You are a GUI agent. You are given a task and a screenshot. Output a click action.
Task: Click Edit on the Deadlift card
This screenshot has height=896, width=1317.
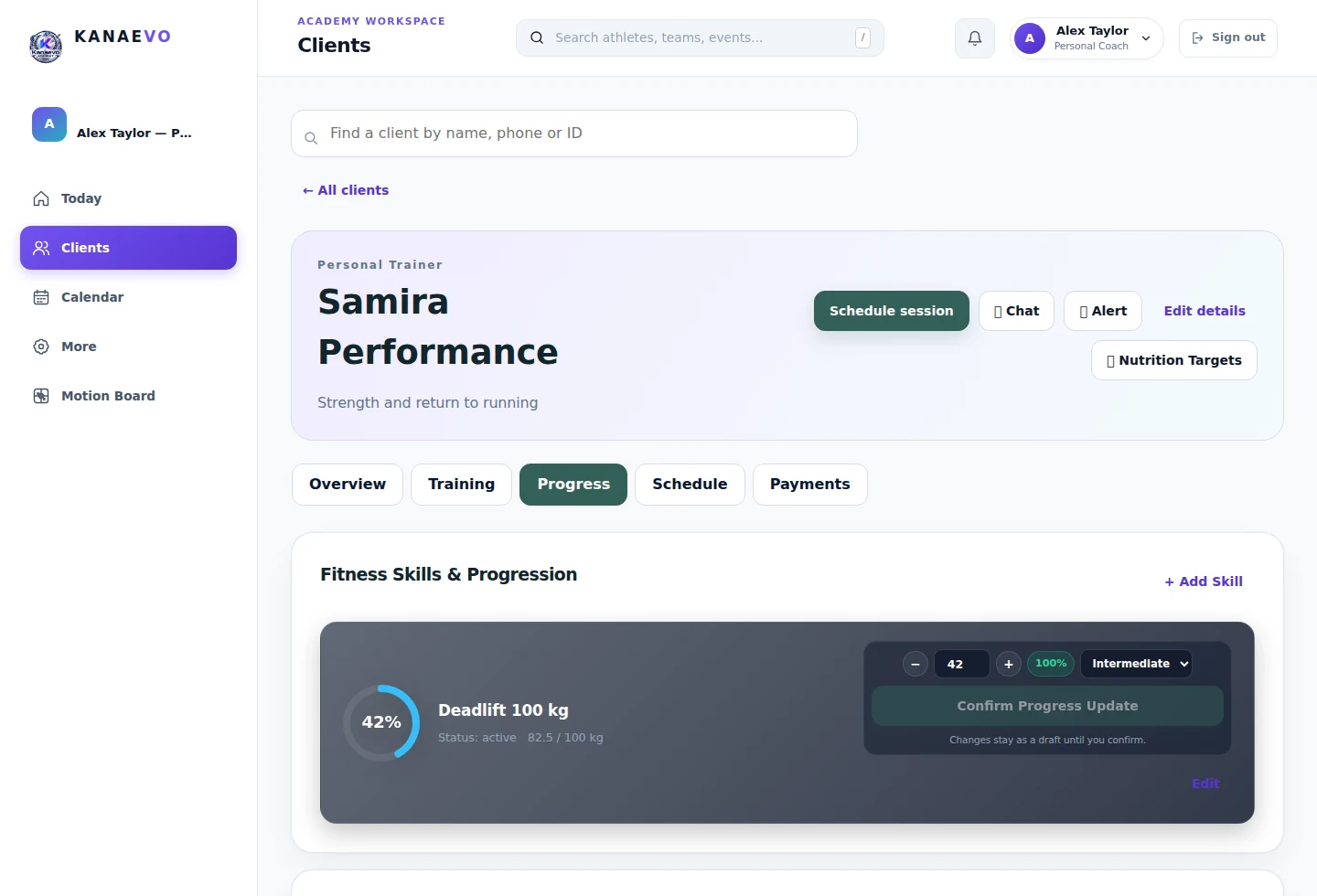click(x=1205, y=784)
